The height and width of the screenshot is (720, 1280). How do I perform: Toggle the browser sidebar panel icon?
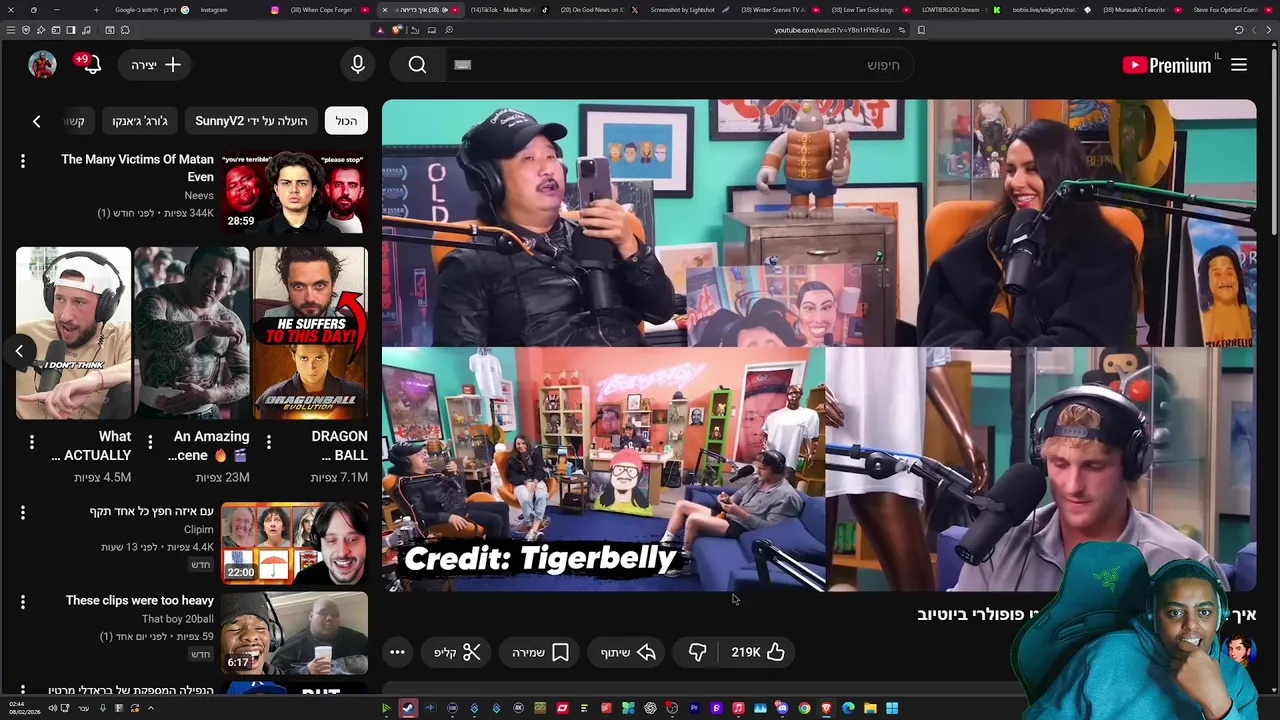click(x=71, y=30)
